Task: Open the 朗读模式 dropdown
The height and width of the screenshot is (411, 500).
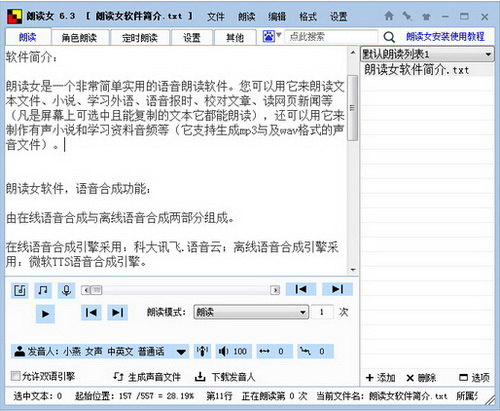Action: pos(251,312)
